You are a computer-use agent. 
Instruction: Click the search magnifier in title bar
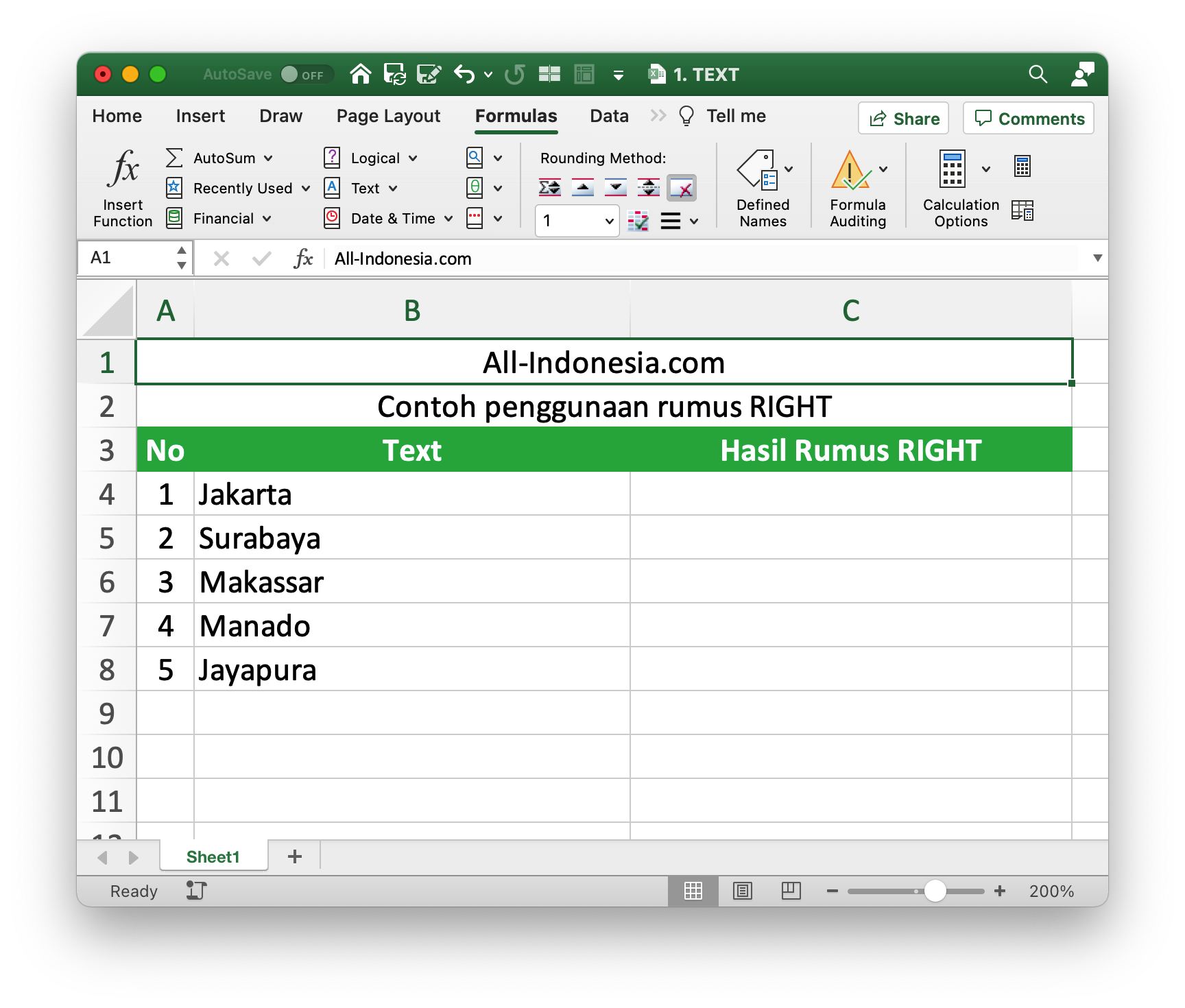coord(1038,74)
